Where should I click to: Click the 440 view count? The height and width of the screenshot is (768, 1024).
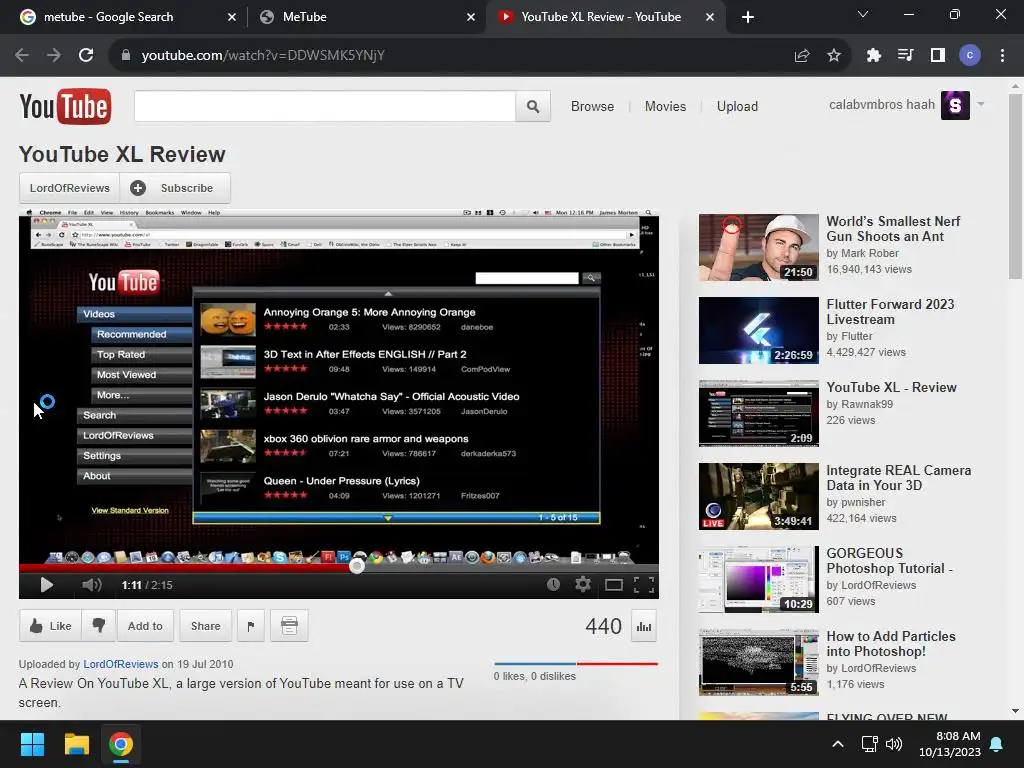coord(603,626)
